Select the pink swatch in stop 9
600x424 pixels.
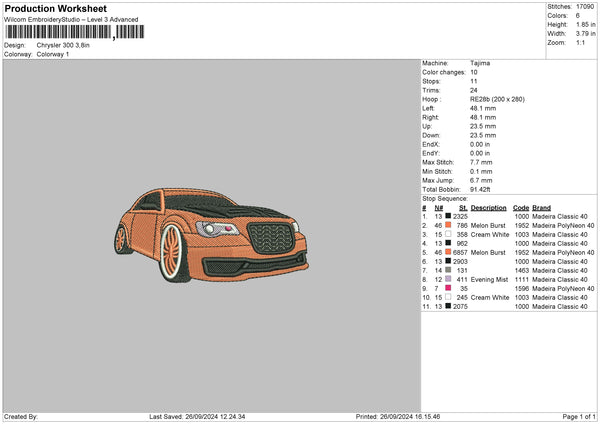[x=447, y=288]
